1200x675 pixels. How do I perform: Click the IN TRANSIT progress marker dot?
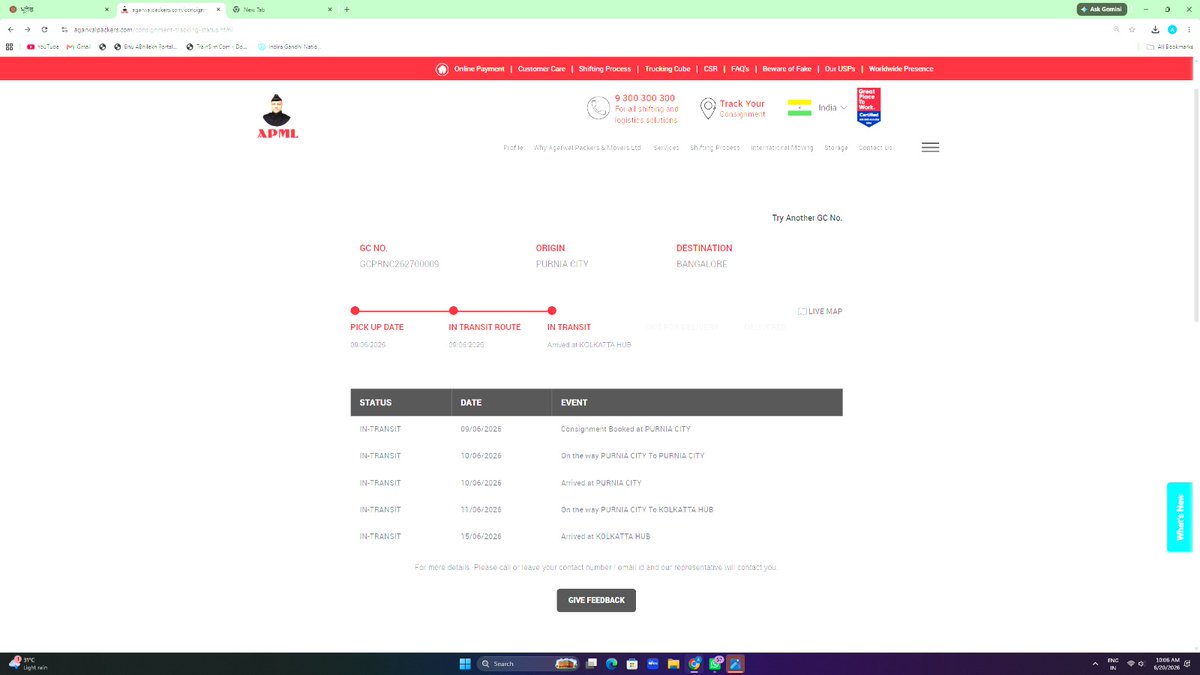[552, 311]
